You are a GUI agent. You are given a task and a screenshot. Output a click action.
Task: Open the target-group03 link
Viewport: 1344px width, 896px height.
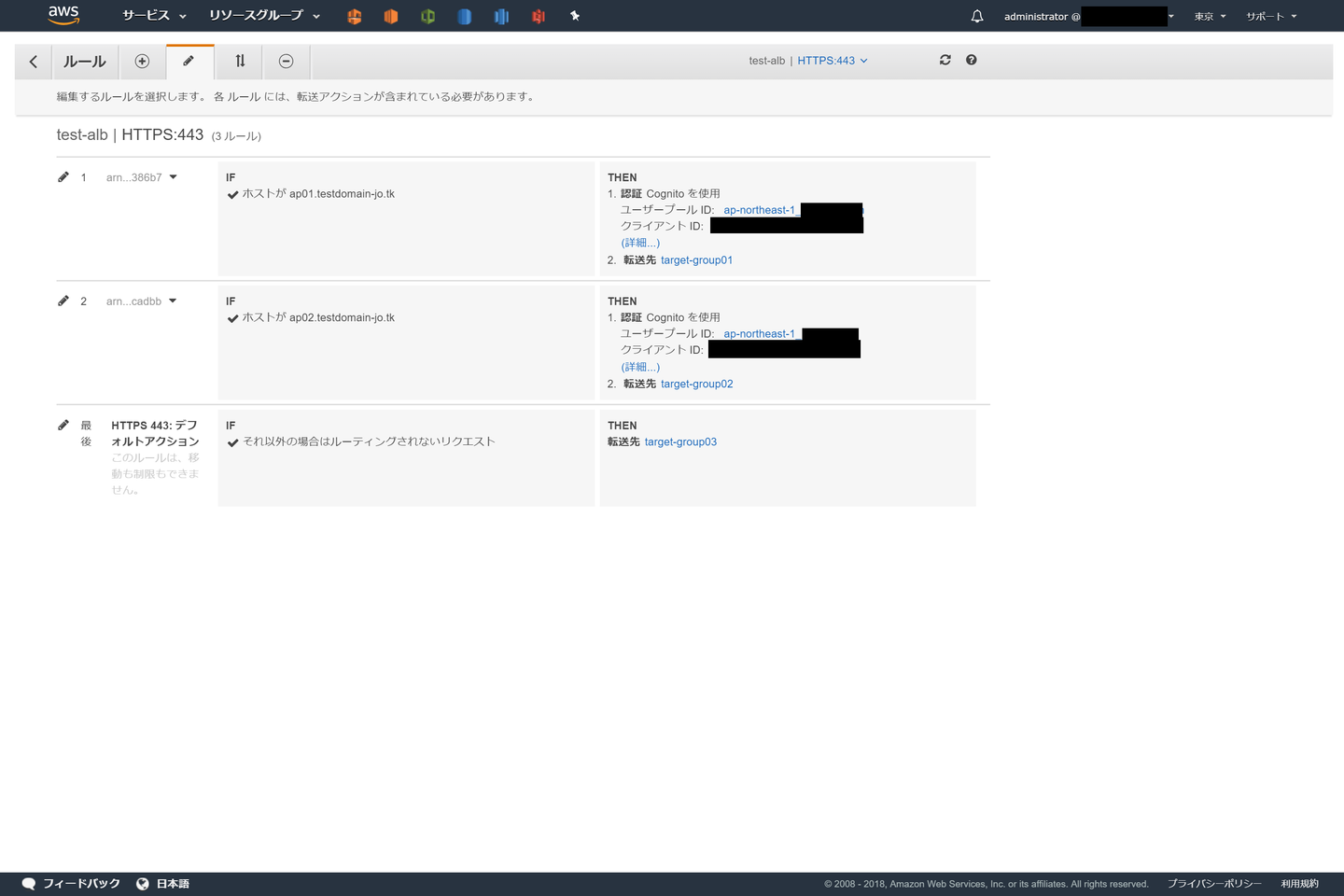pyautogui.click(x=680, y=441)
